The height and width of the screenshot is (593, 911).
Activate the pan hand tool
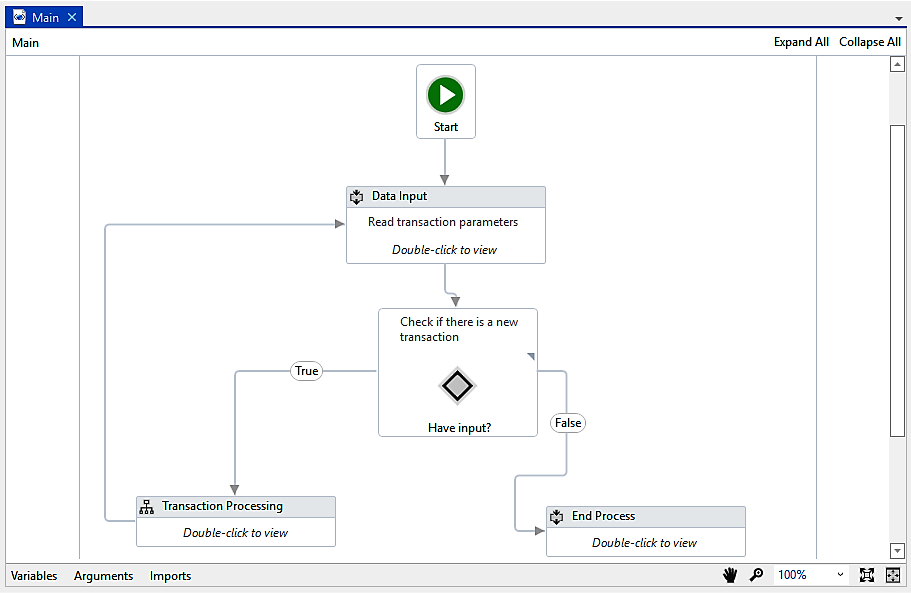[730, 575]
